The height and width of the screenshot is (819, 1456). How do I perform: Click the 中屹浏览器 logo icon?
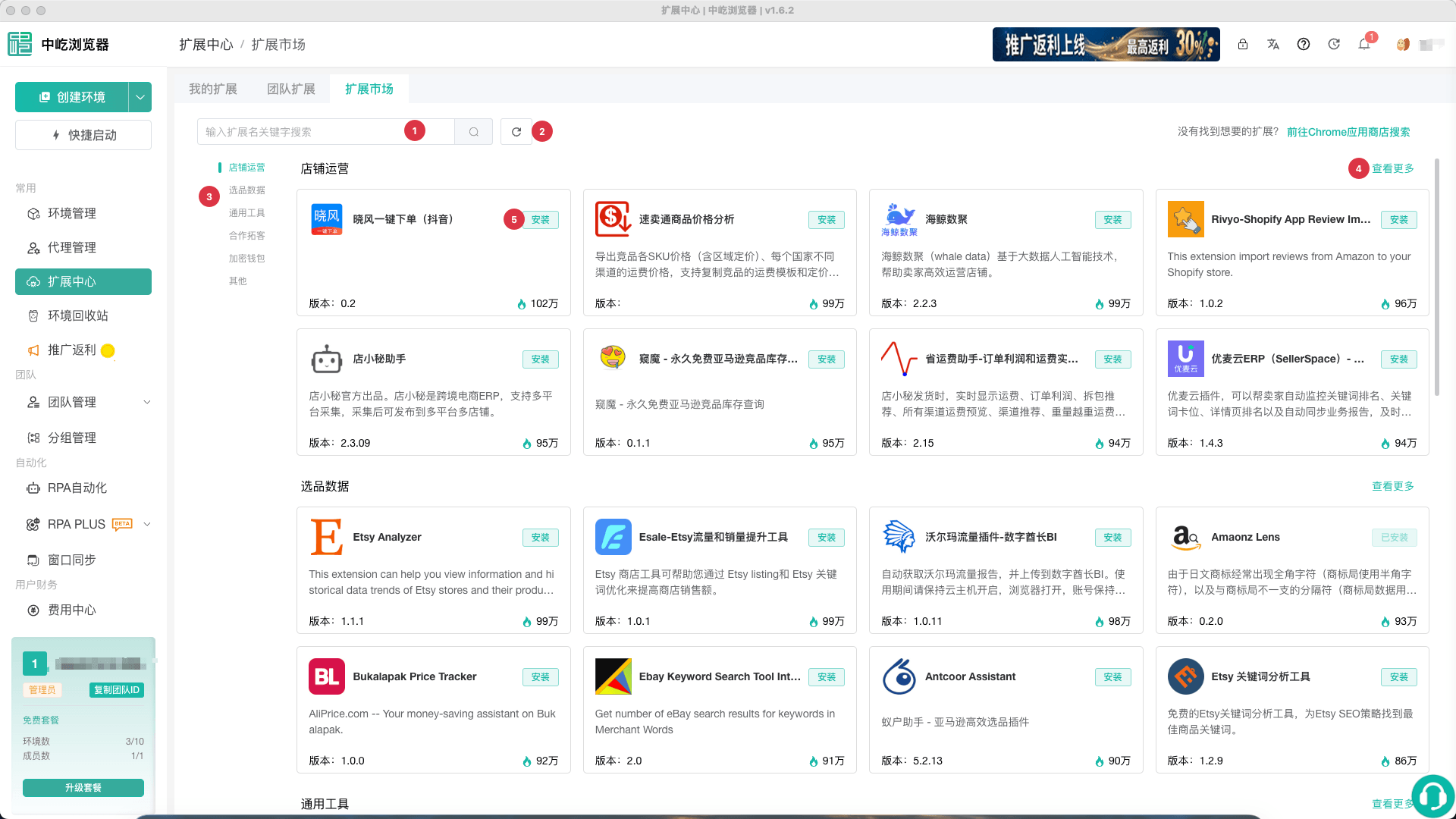(20, 44)
